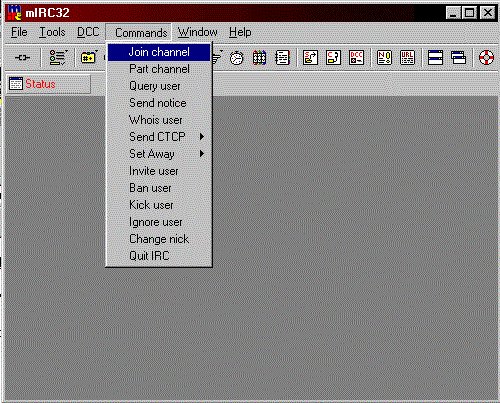Choose Part channel in the menu

(x=159, y=69)
